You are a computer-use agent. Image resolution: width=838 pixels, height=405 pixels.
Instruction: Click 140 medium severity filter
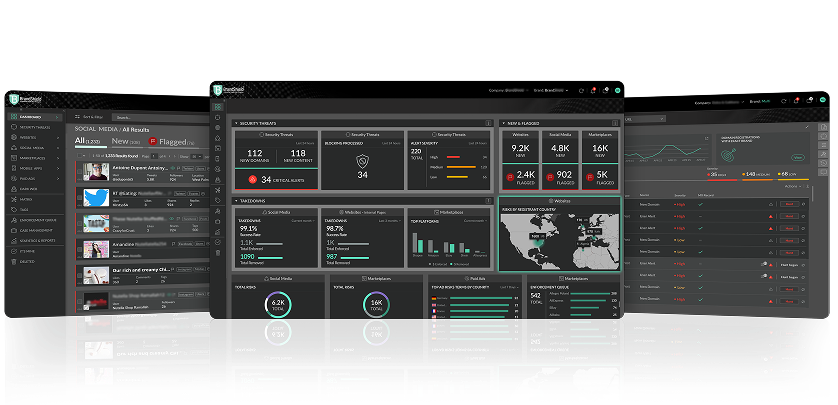(755, 174)
